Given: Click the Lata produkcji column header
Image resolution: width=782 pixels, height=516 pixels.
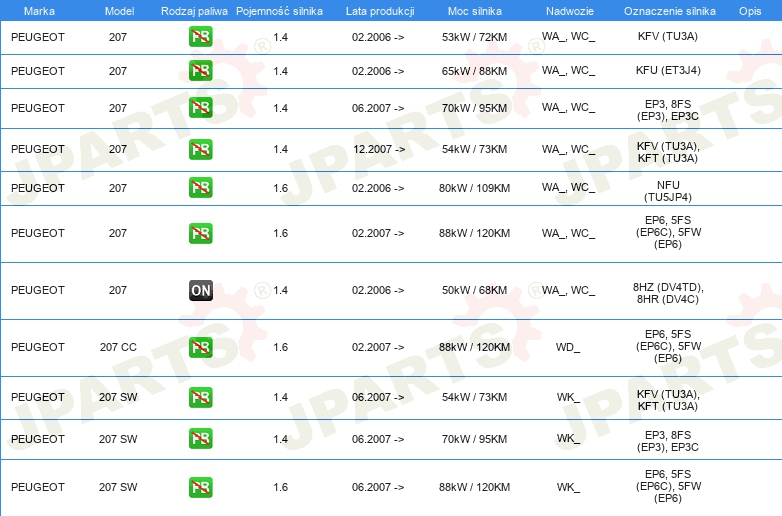Looking at the screenshot, I should 380,11.
